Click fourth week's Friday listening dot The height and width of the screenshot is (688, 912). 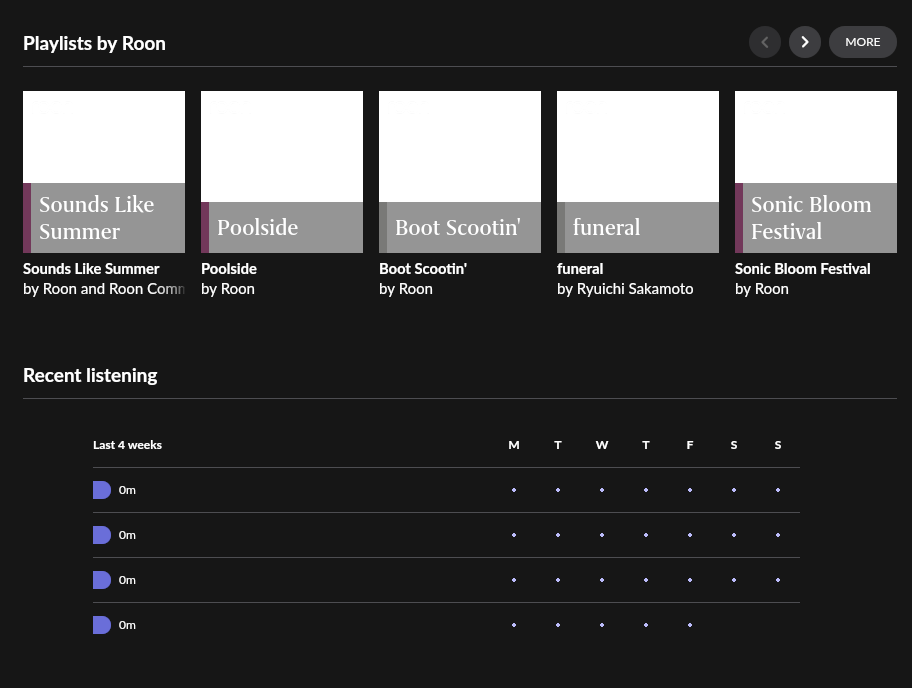(690, 625)
